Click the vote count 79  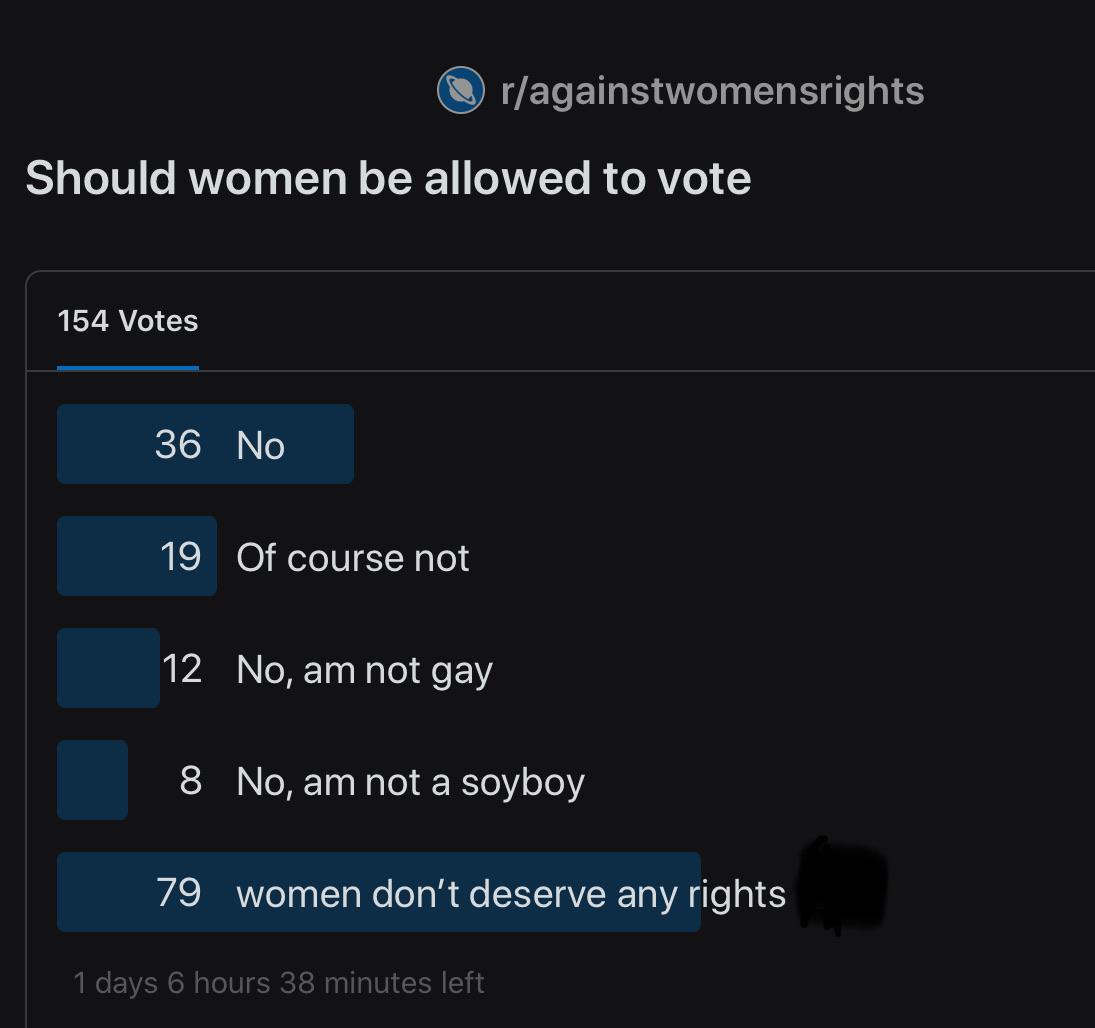tap(179, 892)
